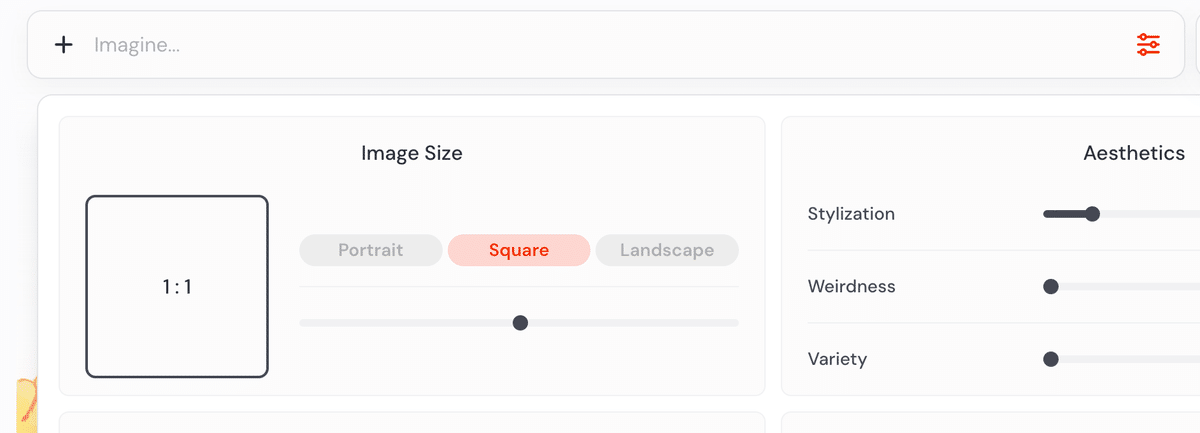Select the Variety slider knob

(x=1051, y=359)
